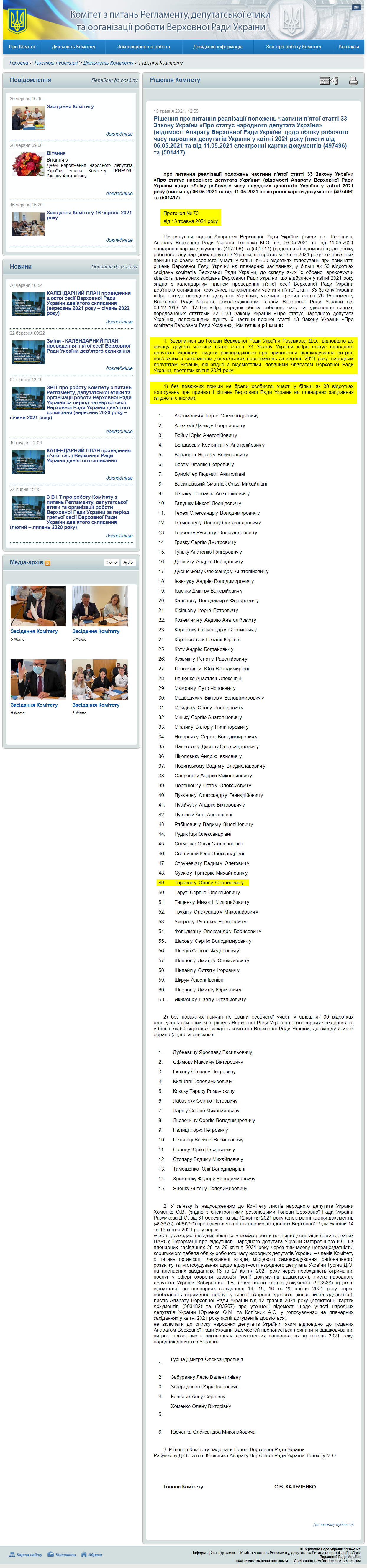The width and height of the screenshot is (367, 1568).
Task: Open the Медіа-архів section heading
Action: (26, 562)
